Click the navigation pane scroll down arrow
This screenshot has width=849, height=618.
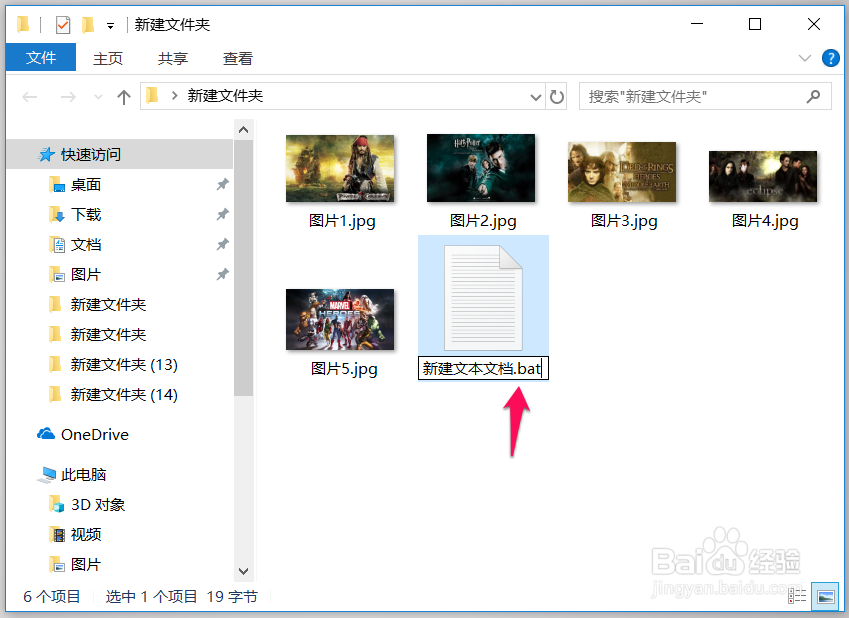coord(243,571)
